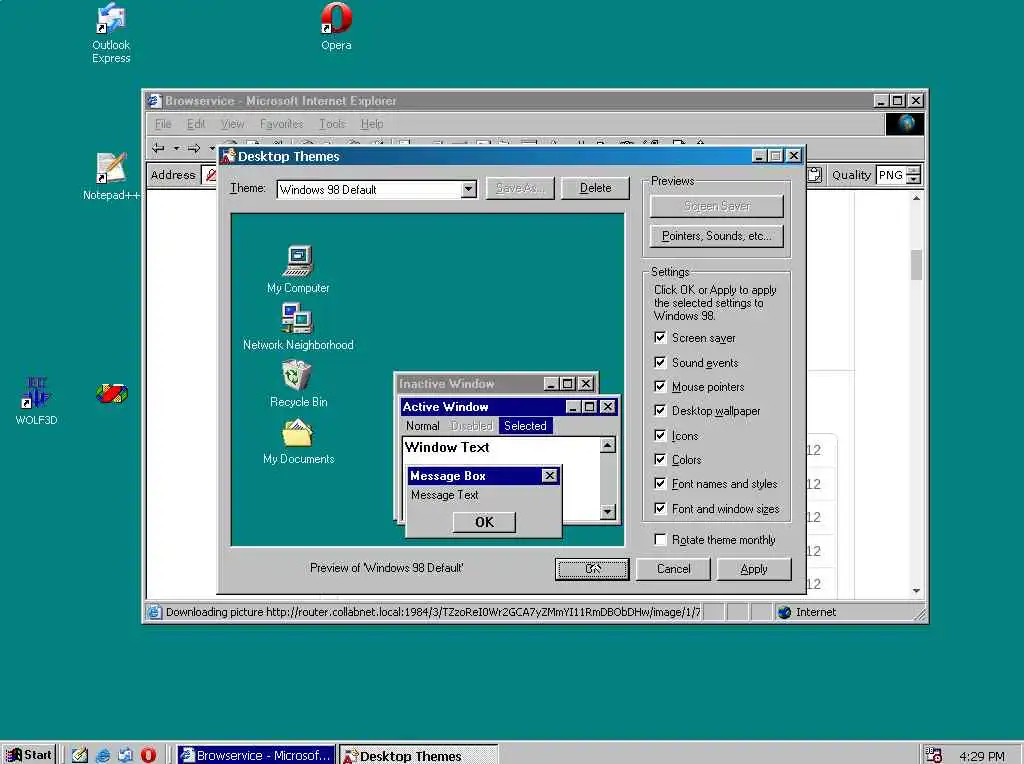The width and height of the screenshot is (1024, 764).
Task: Switch to the Browservice taskbar button
Action: click(x=257, y=755)
